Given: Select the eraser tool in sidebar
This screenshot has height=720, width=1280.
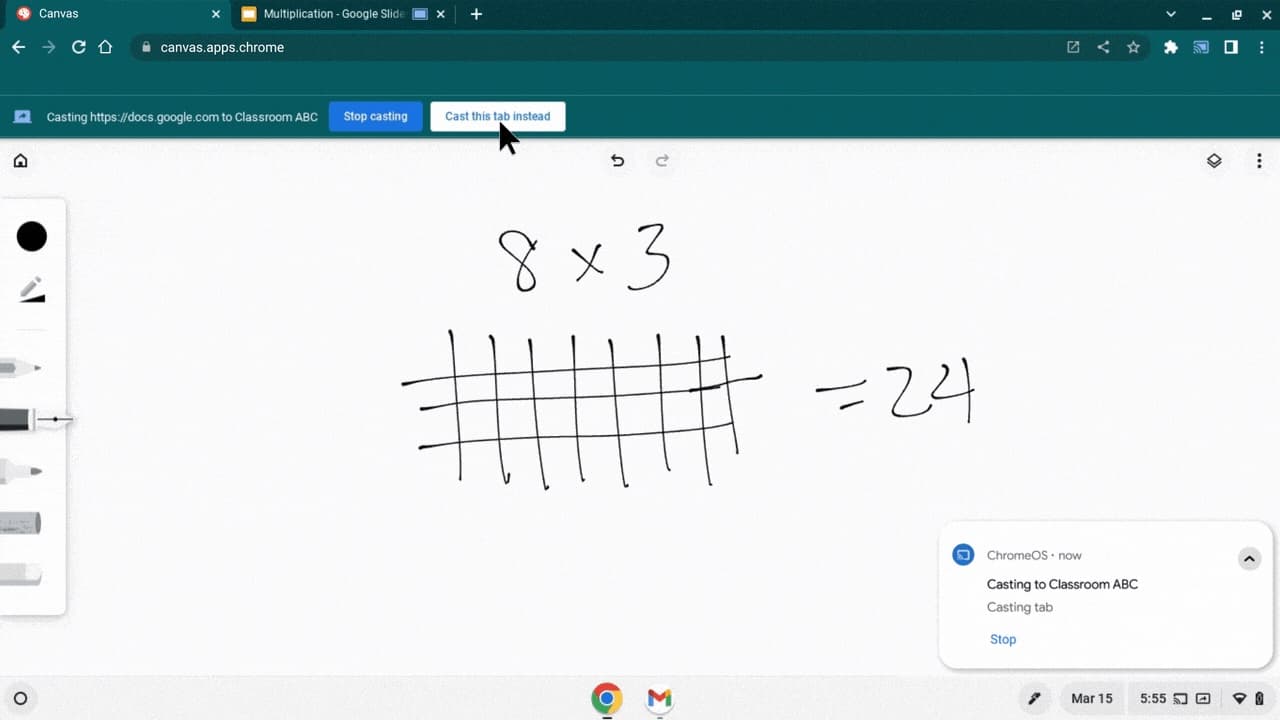Looking at the screenshot, I should pyautogui.click(x=20, y=574).
